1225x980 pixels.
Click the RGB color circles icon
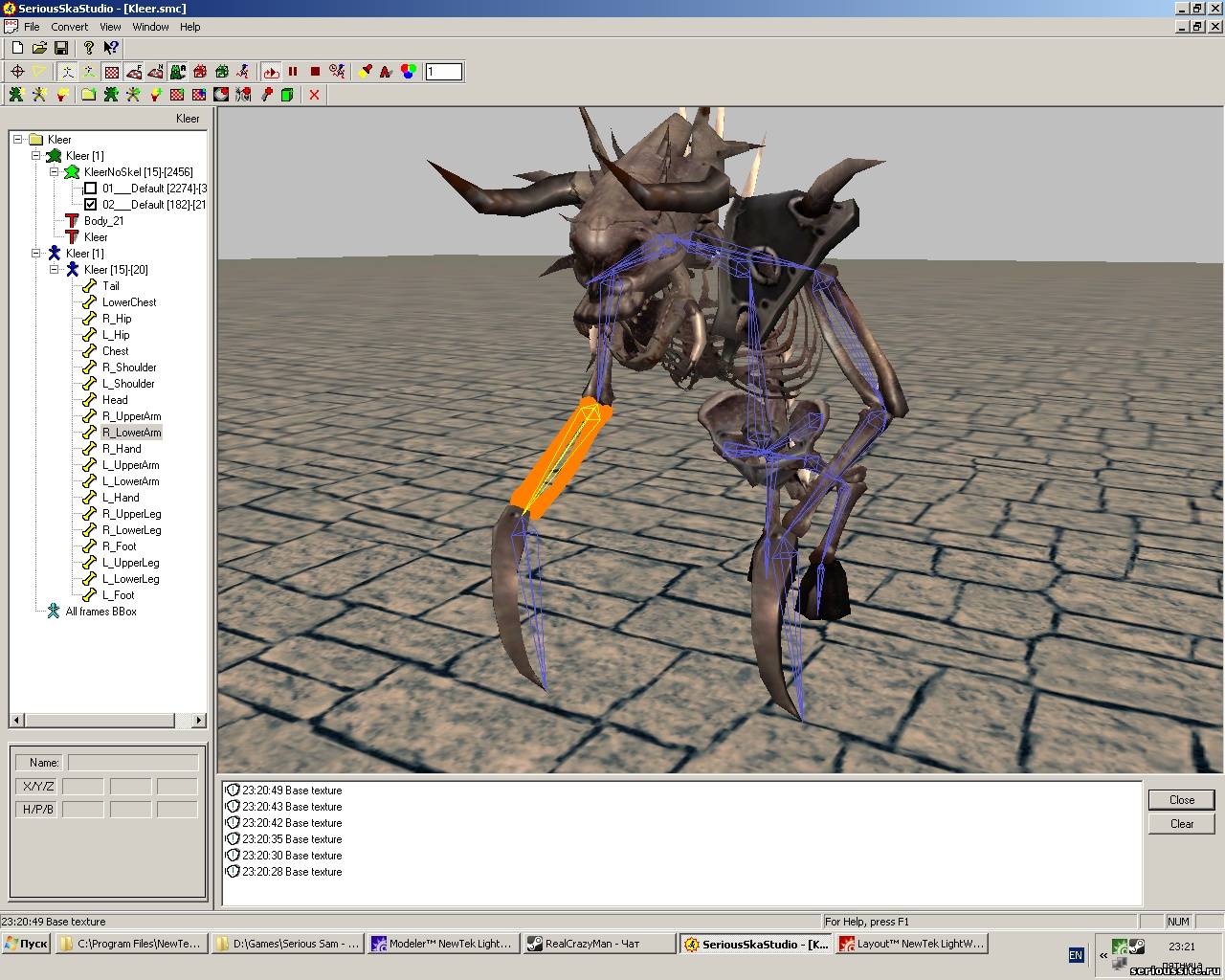[x=409, y=72]
